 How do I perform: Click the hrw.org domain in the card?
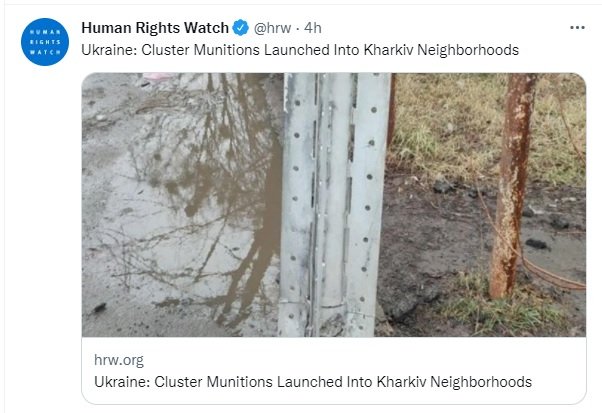[119, 360]
